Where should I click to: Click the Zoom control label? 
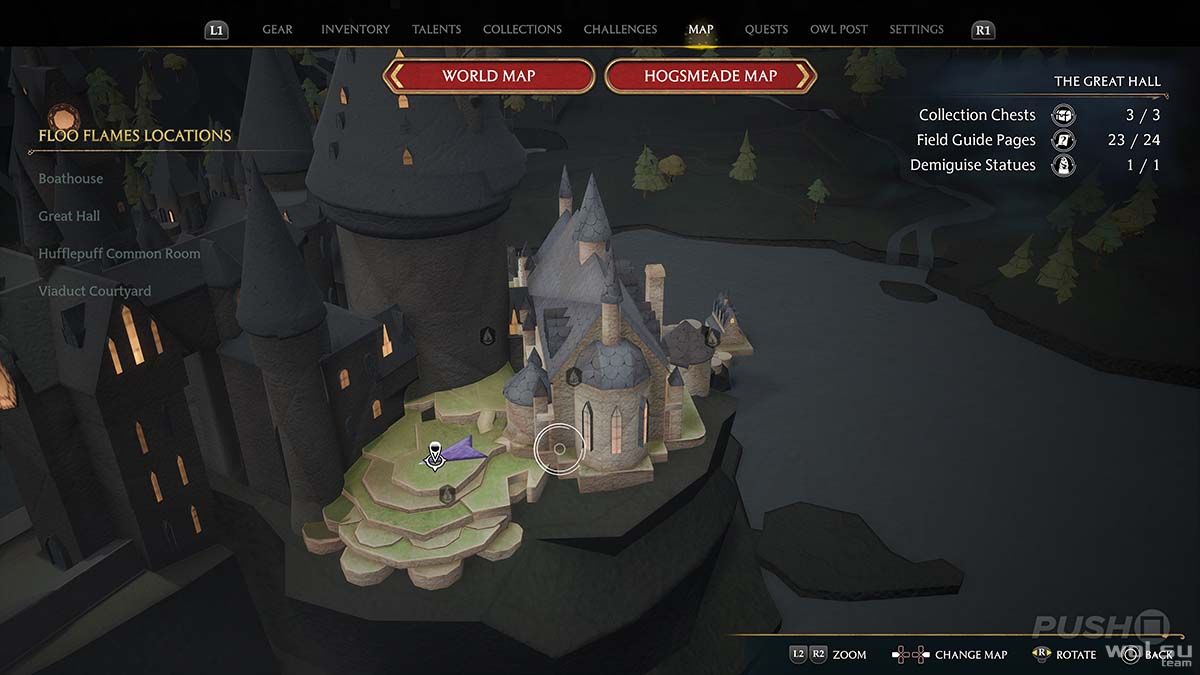pos(849,655)
